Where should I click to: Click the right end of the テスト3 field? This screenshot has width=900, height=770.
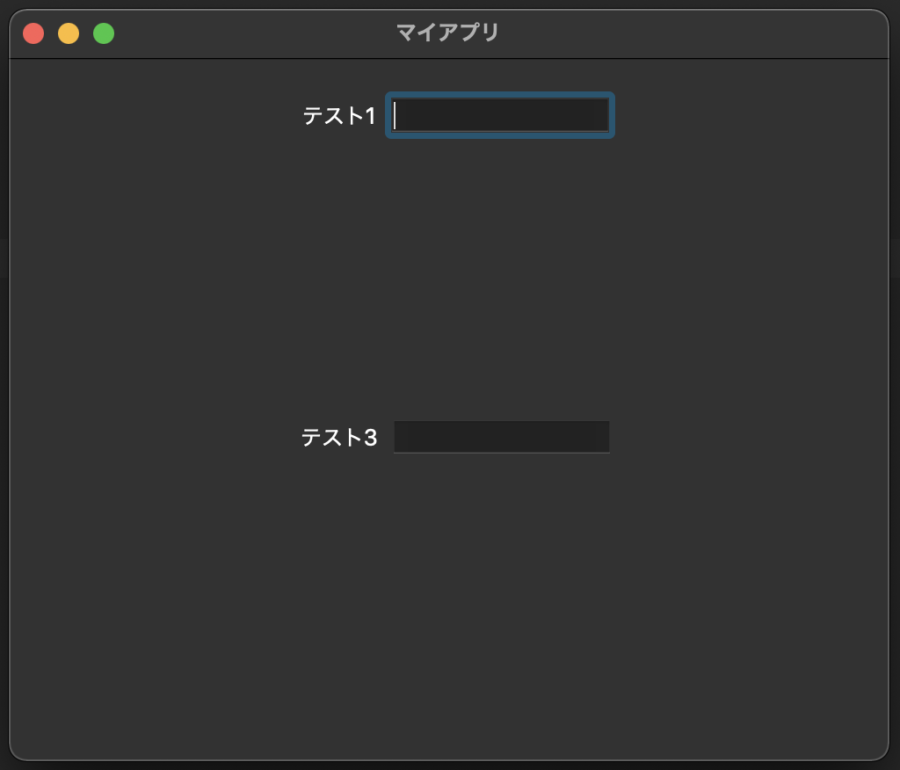602,437
